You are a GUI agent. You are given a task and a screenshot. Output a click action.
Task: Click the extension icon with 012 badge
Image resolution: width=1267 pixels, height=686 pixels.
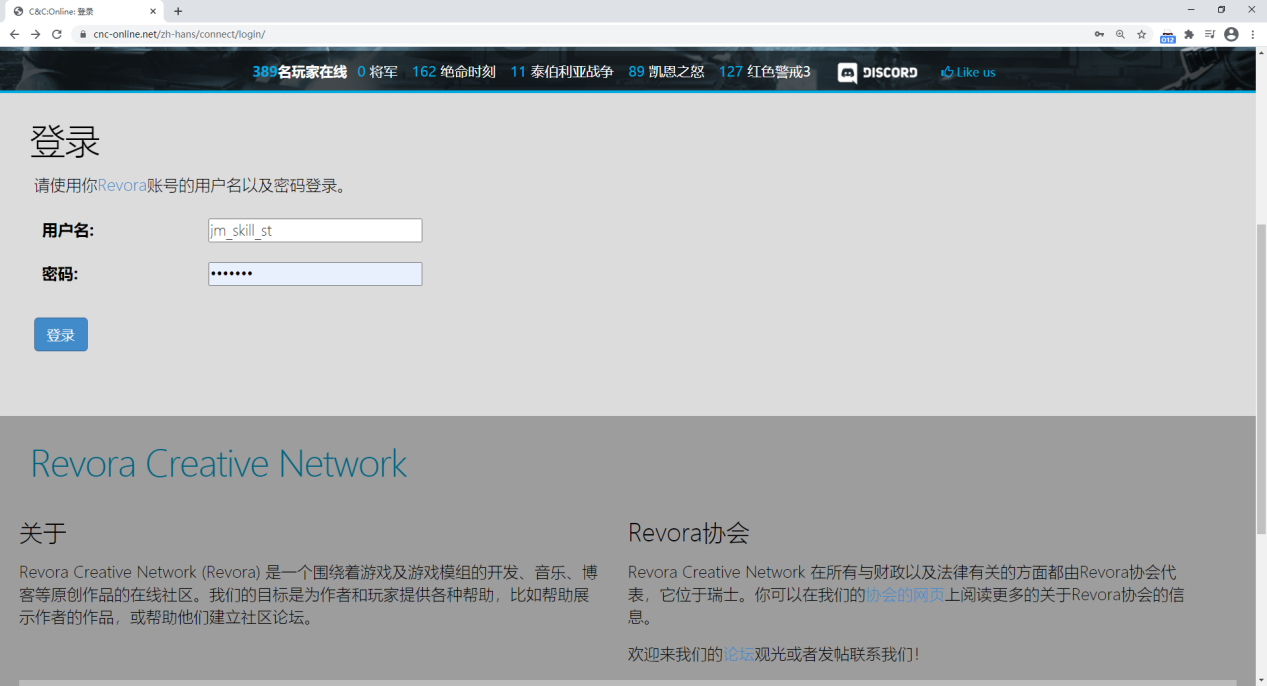click(1167, 36)
